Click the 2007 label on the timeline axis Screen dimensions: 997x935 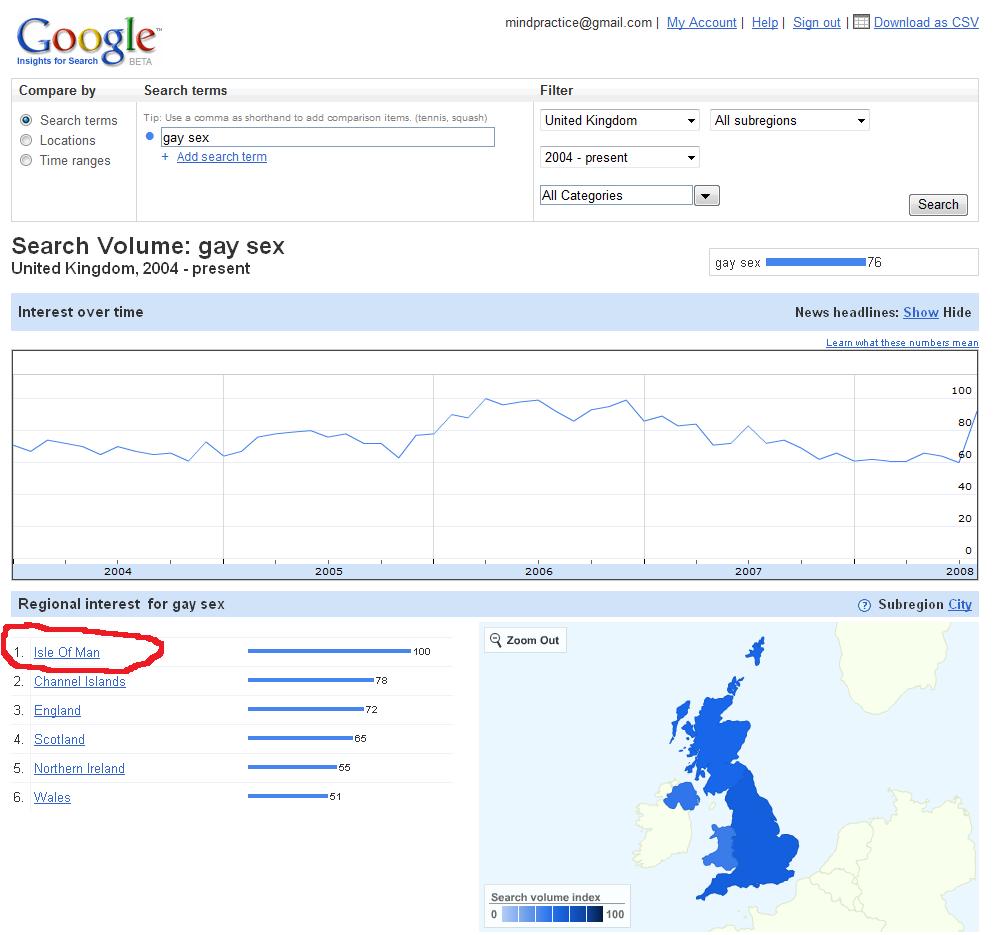coord(748,571)
